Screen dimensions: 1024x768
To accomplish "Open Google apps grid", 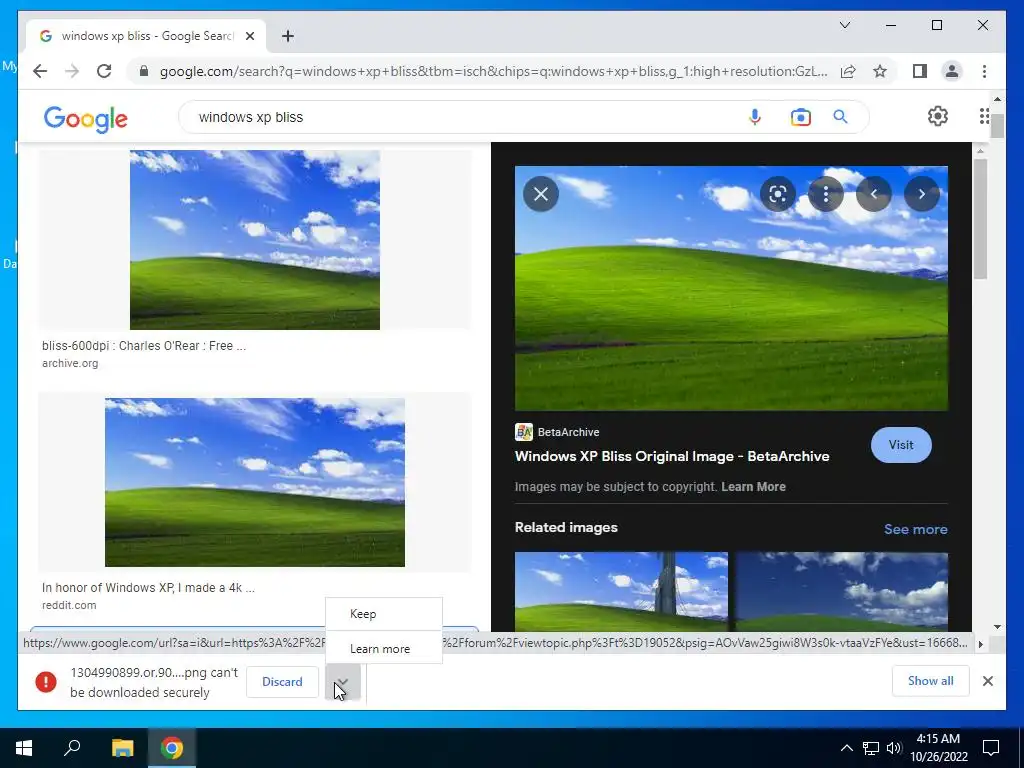I will tap(984, 116).
